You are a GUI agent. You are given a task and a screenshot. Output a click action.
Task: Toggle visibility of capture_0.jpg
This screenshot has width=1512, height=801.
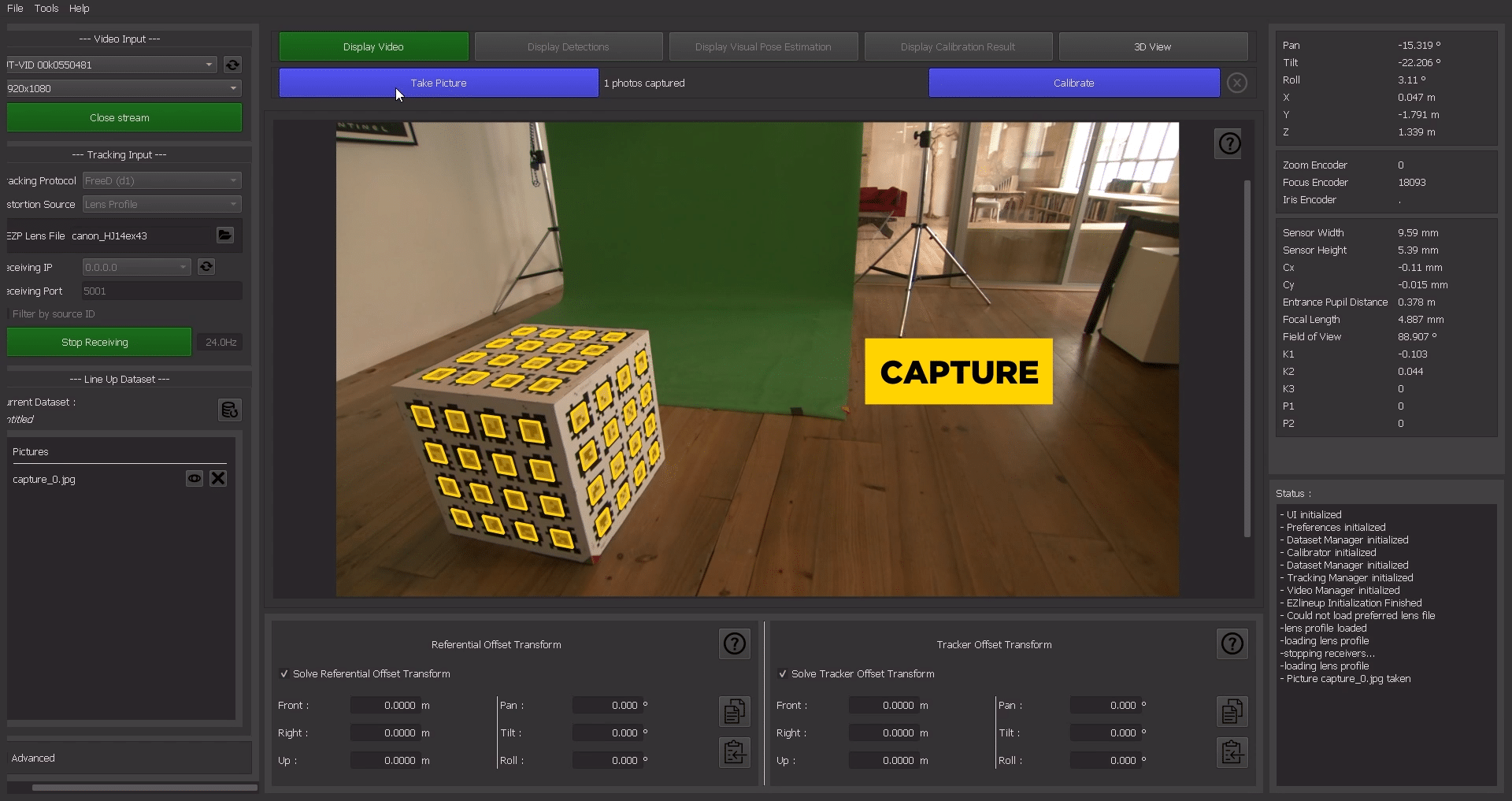(x=194, y=479)
